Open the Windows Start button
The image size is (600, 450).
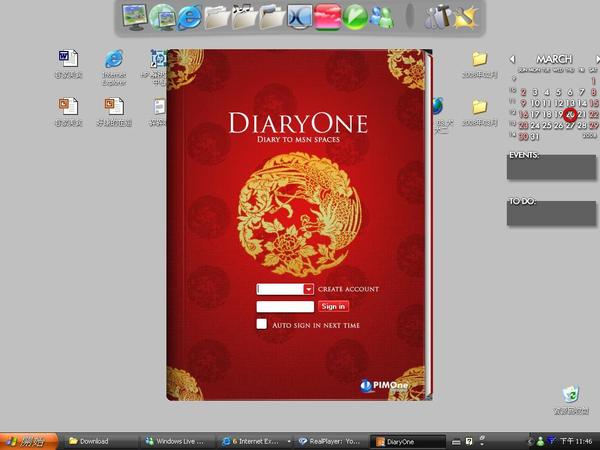pyautogui.click(x=29, y=441)
